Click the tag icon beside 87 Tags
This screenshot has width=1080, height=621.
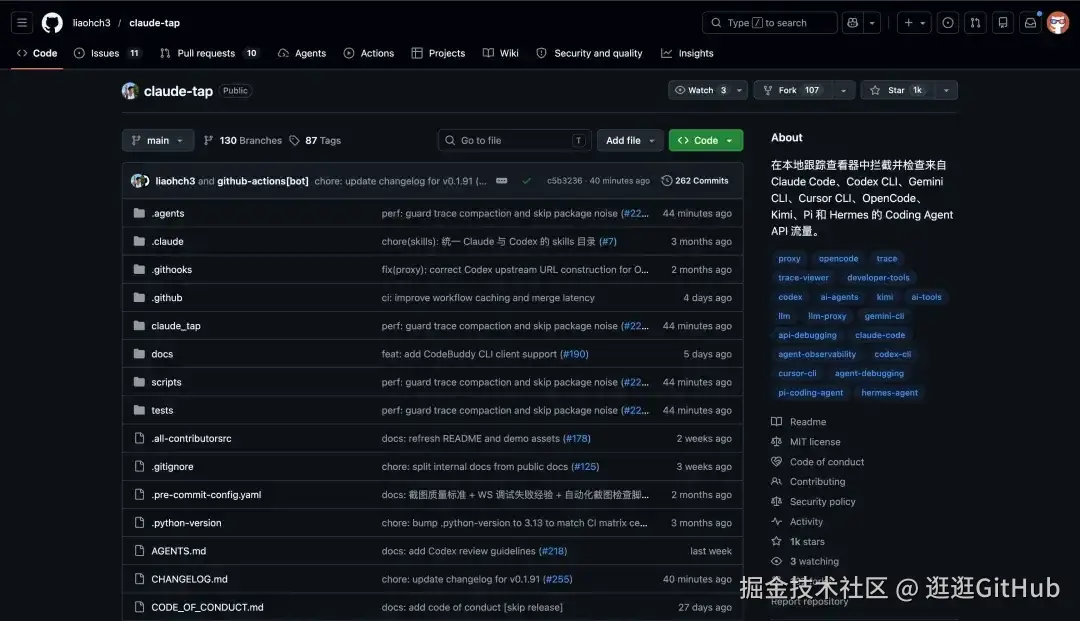click(x=294, y=140)
